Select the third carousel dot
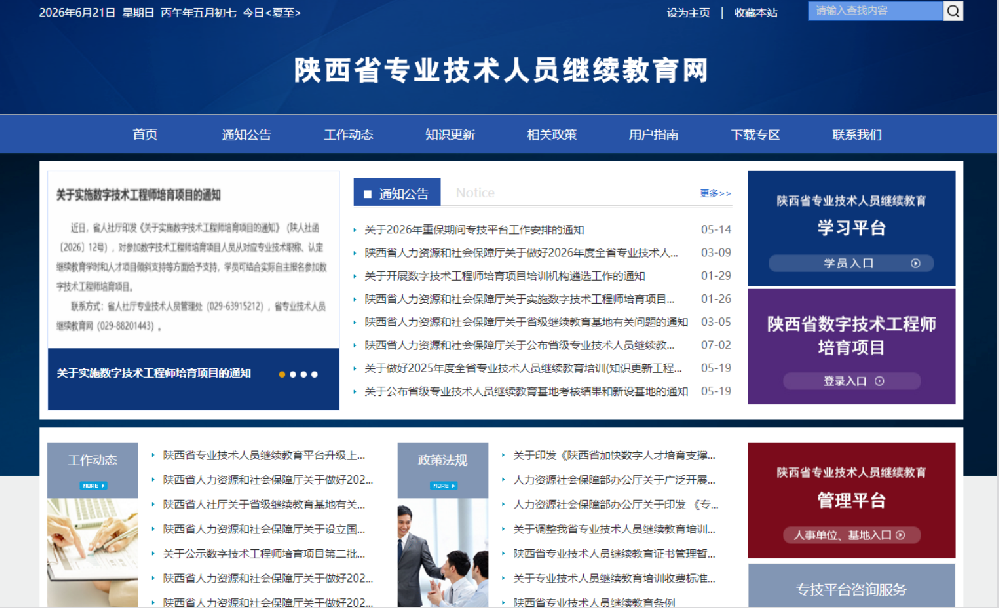 pyautogui.click(x=304, y=375)
